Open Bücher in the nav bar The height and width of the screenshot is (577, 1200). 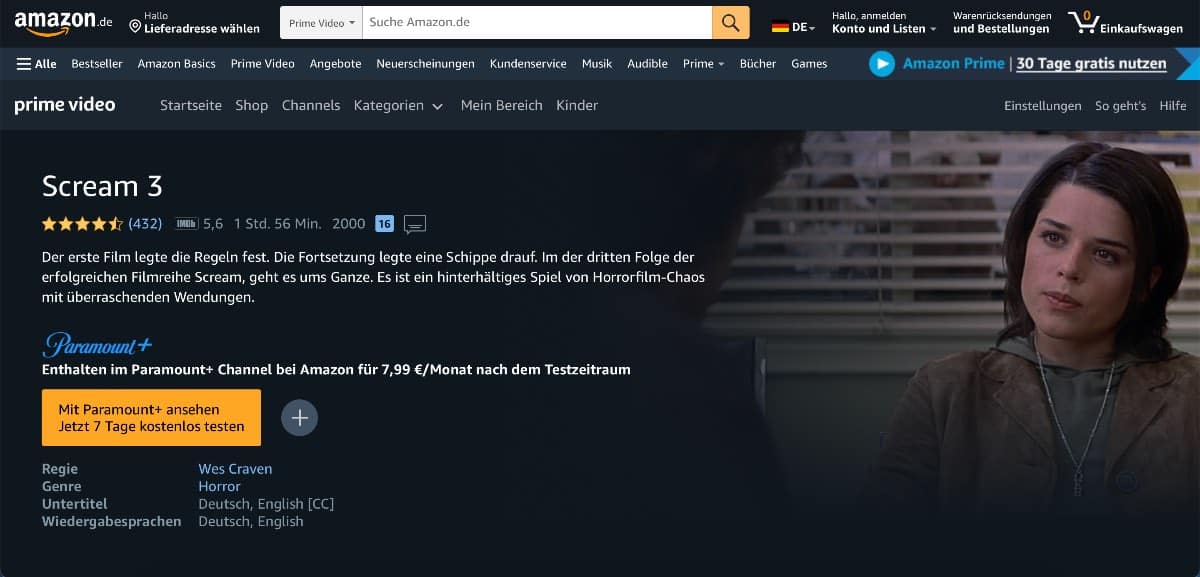coord(758,64)
